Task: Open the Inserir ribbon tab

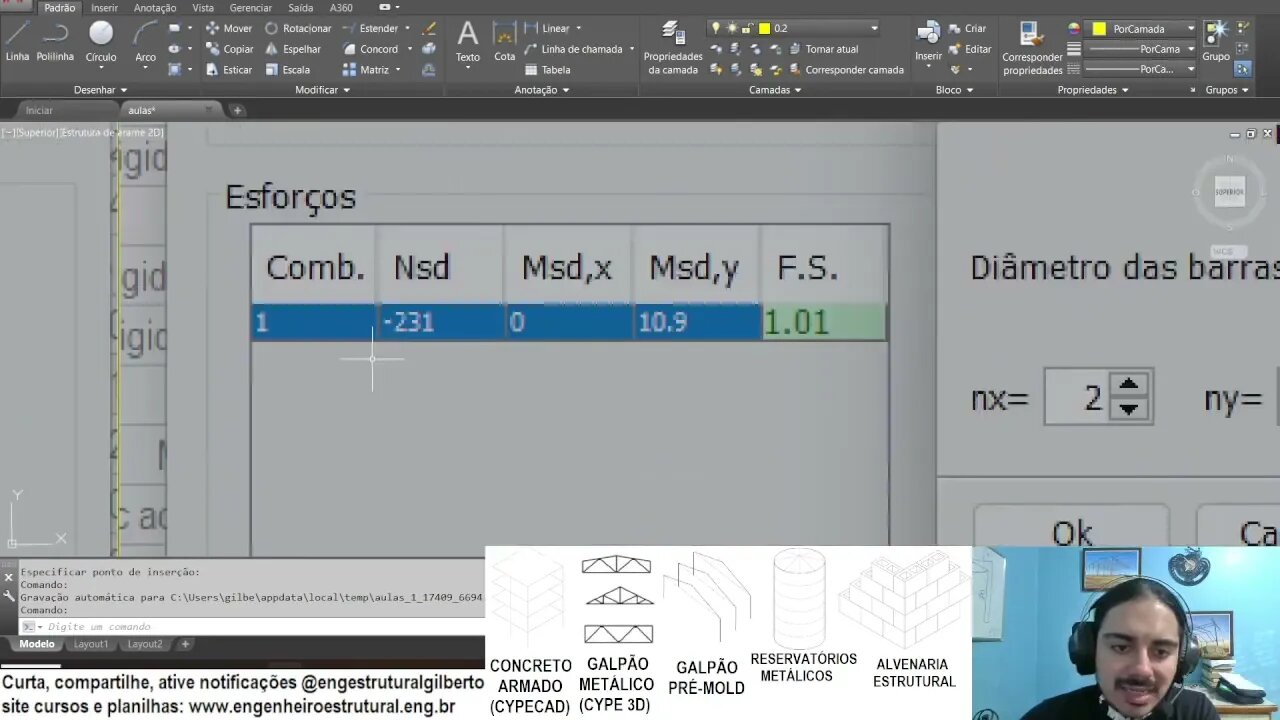Action: [x=104, y=8]
